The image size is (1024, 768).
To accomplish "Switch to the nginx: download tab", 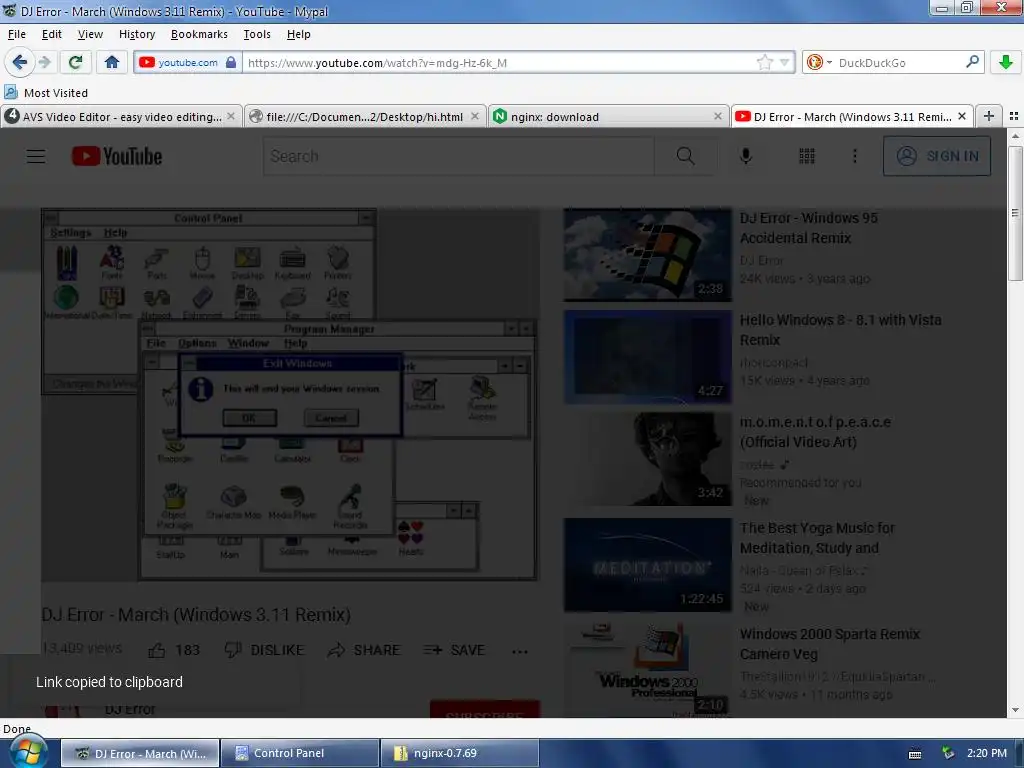I will coord(609,116).
